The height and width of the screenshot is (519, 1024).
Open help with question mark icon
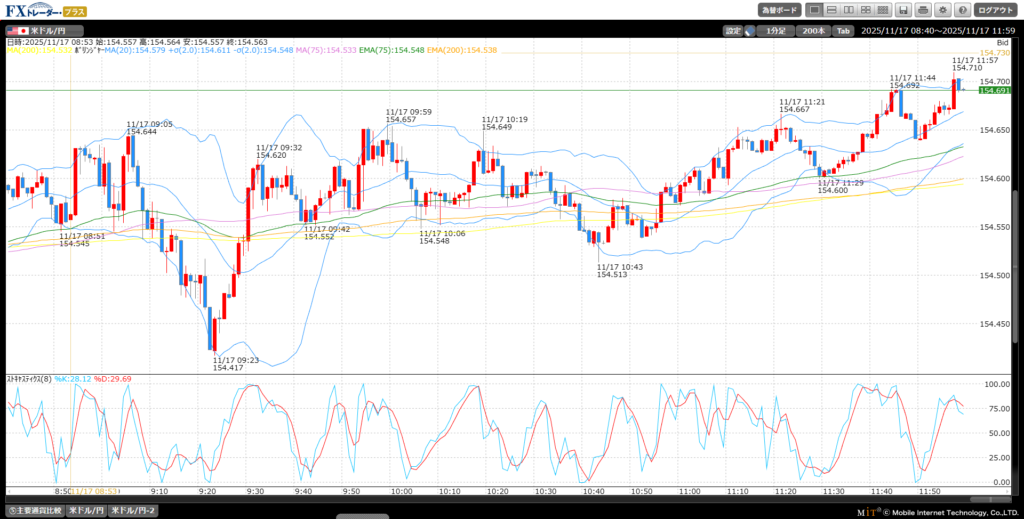tap(962, 10)
